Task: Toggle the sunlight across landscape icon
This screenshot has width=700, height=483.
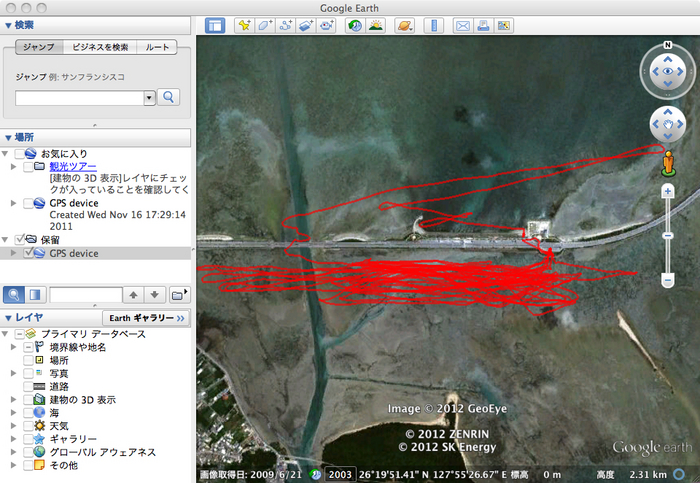Action: pyautogui.click(x=376, y=25)
